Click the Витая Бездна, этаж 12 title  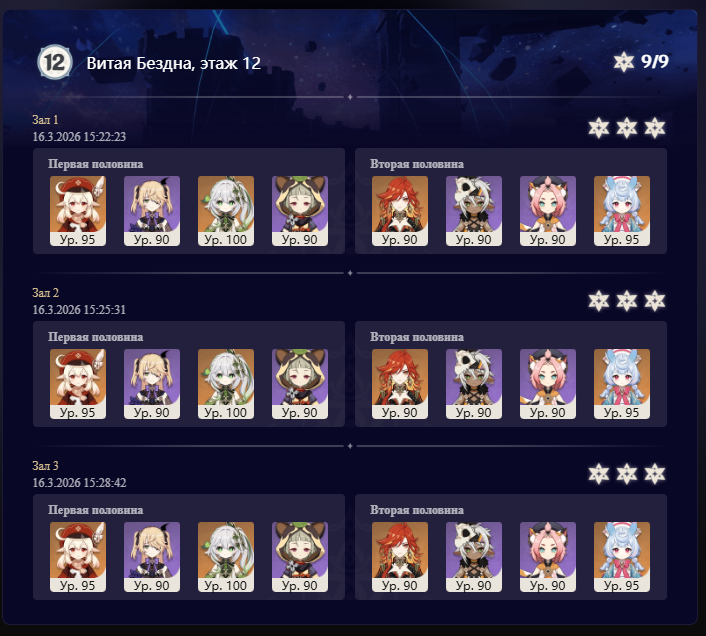[174, 63]
